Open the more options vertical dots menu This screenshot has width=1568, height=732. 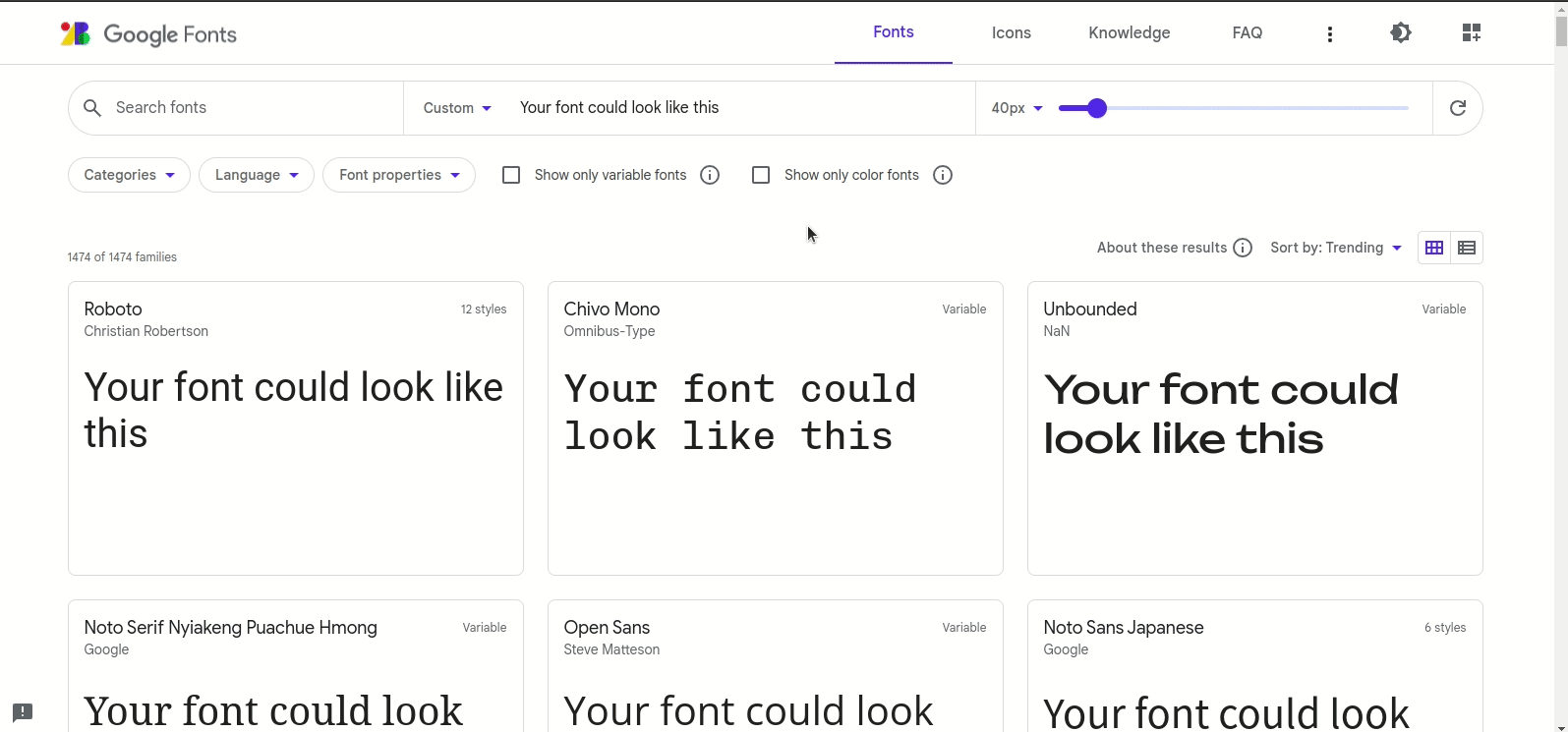[1330, 33]
